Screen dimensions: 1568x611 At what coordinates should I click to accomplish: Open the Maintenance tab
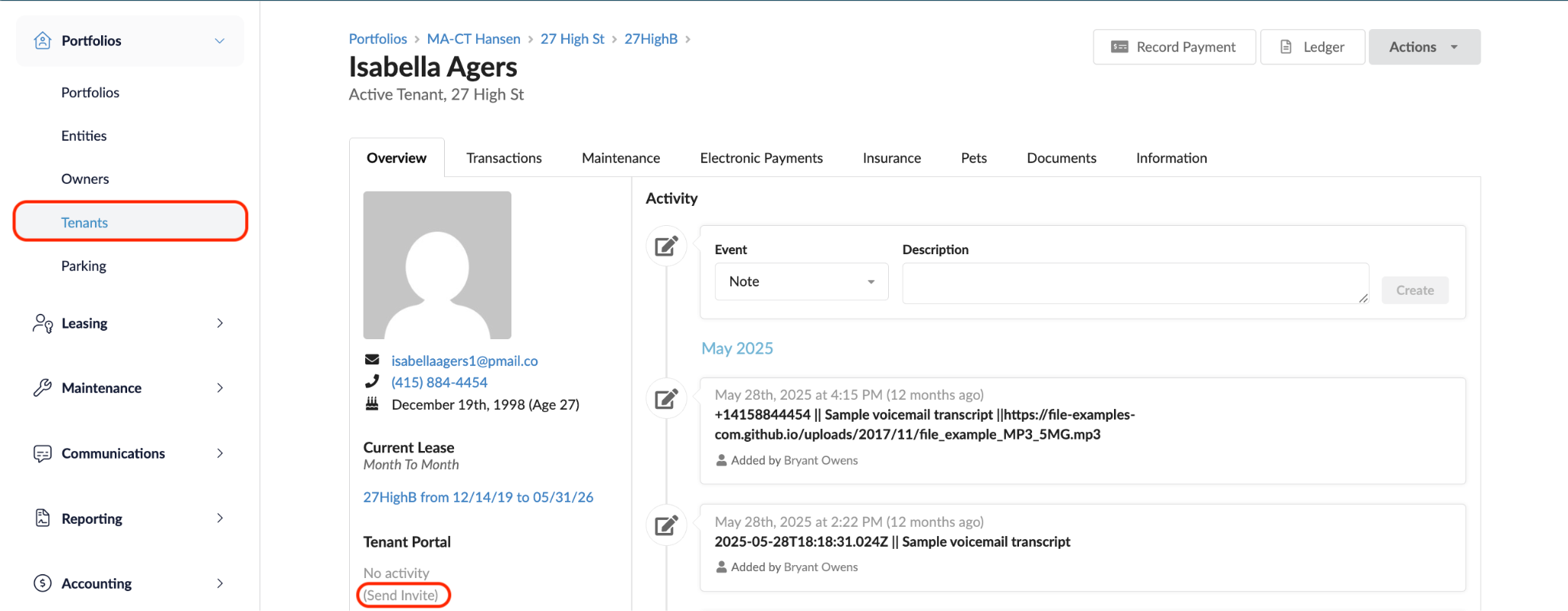[621, 158]
